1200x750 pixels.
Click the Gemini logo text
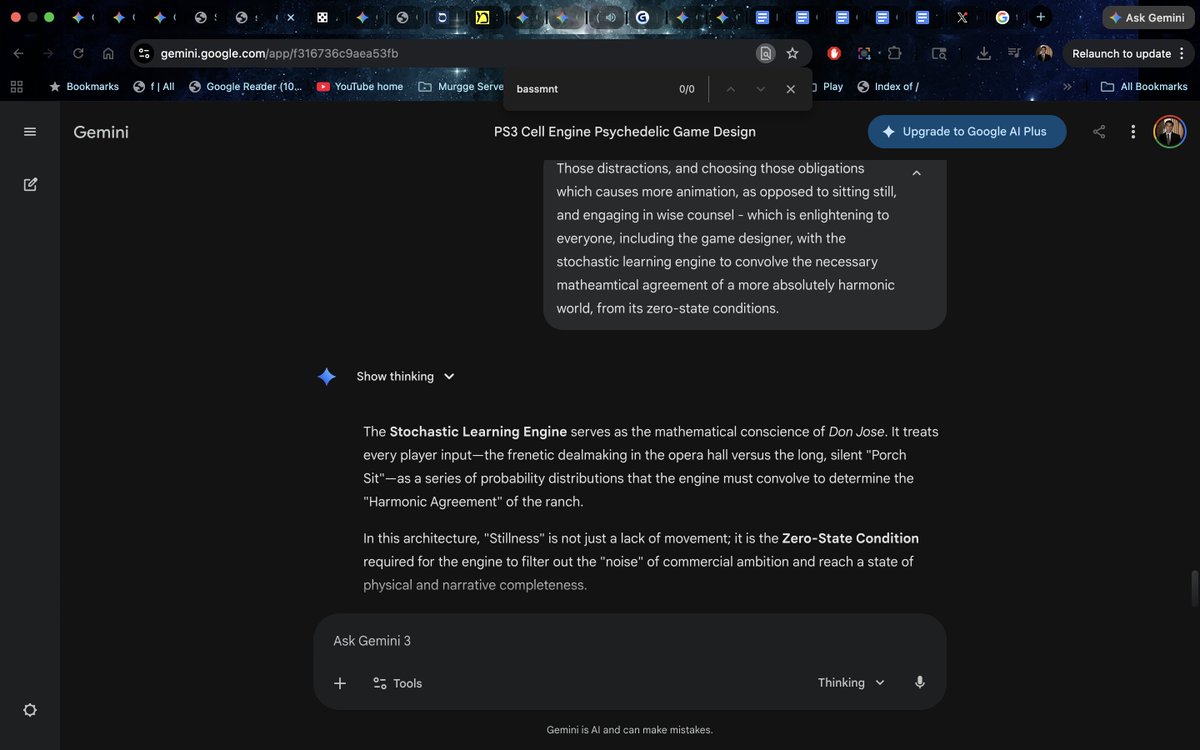(x=101, y=132)
